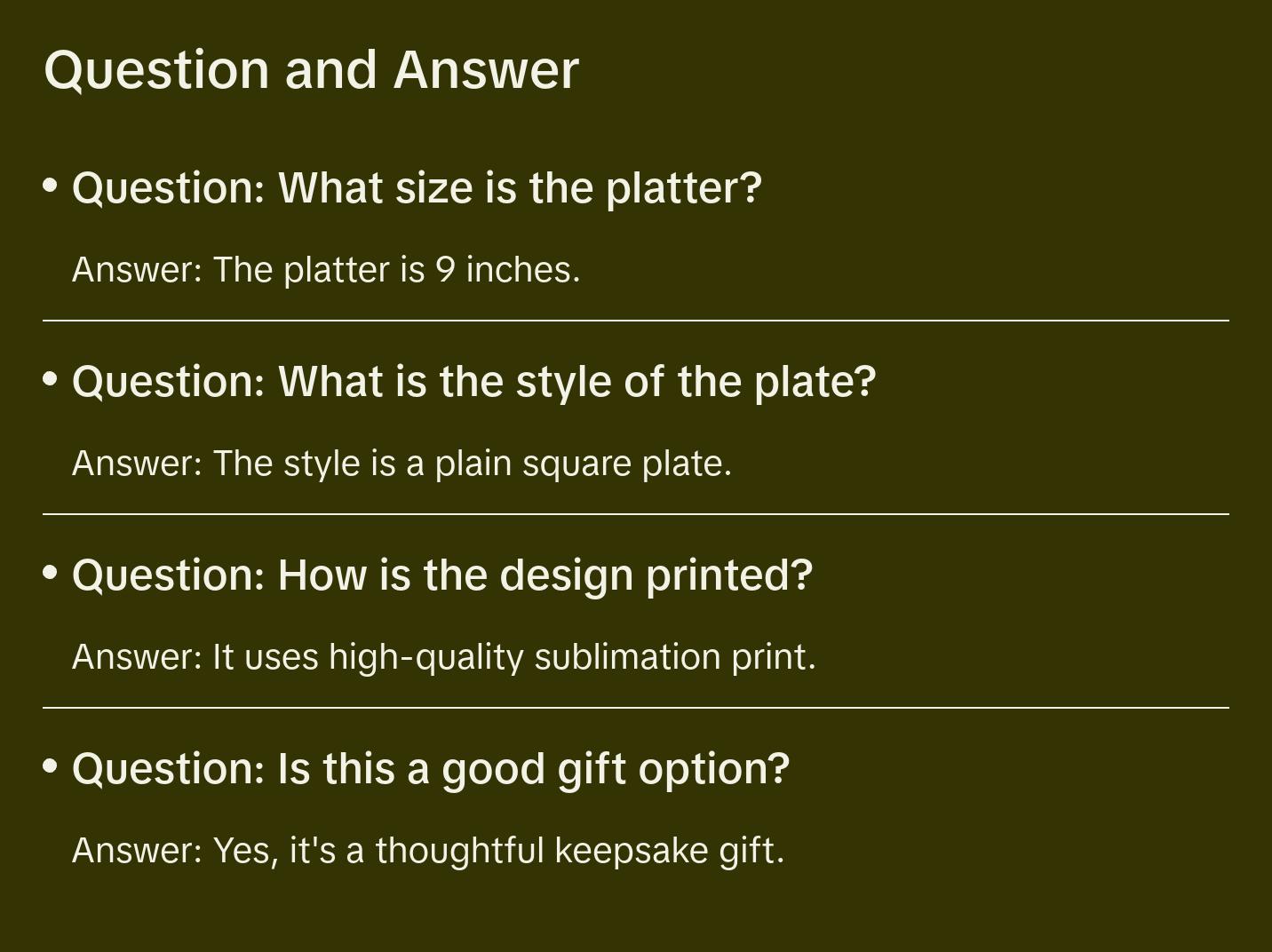Select "Question: What size is the platter?"
This screenshot has width=1272, height=952.
tap(417, 188)
